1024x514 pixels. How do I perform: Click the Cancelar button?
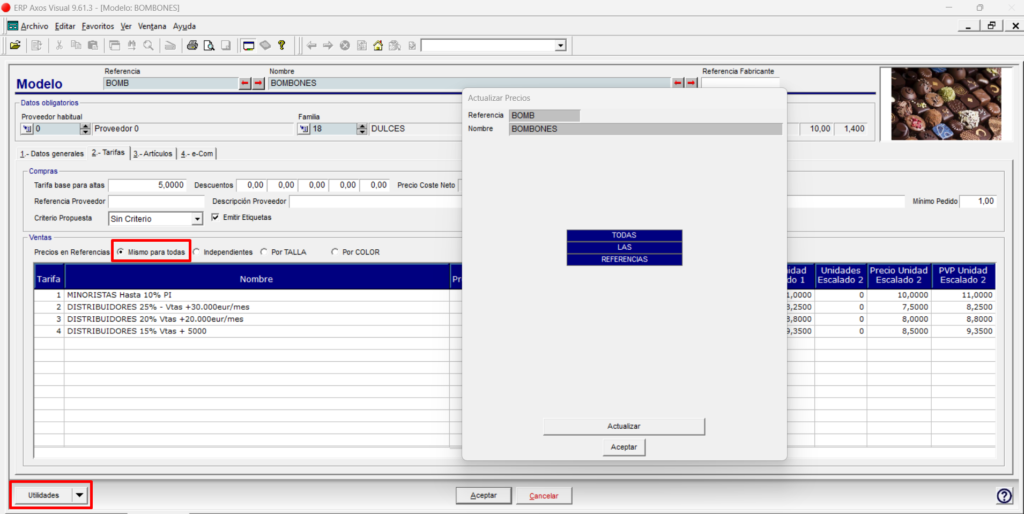click(x=543, y=496)
